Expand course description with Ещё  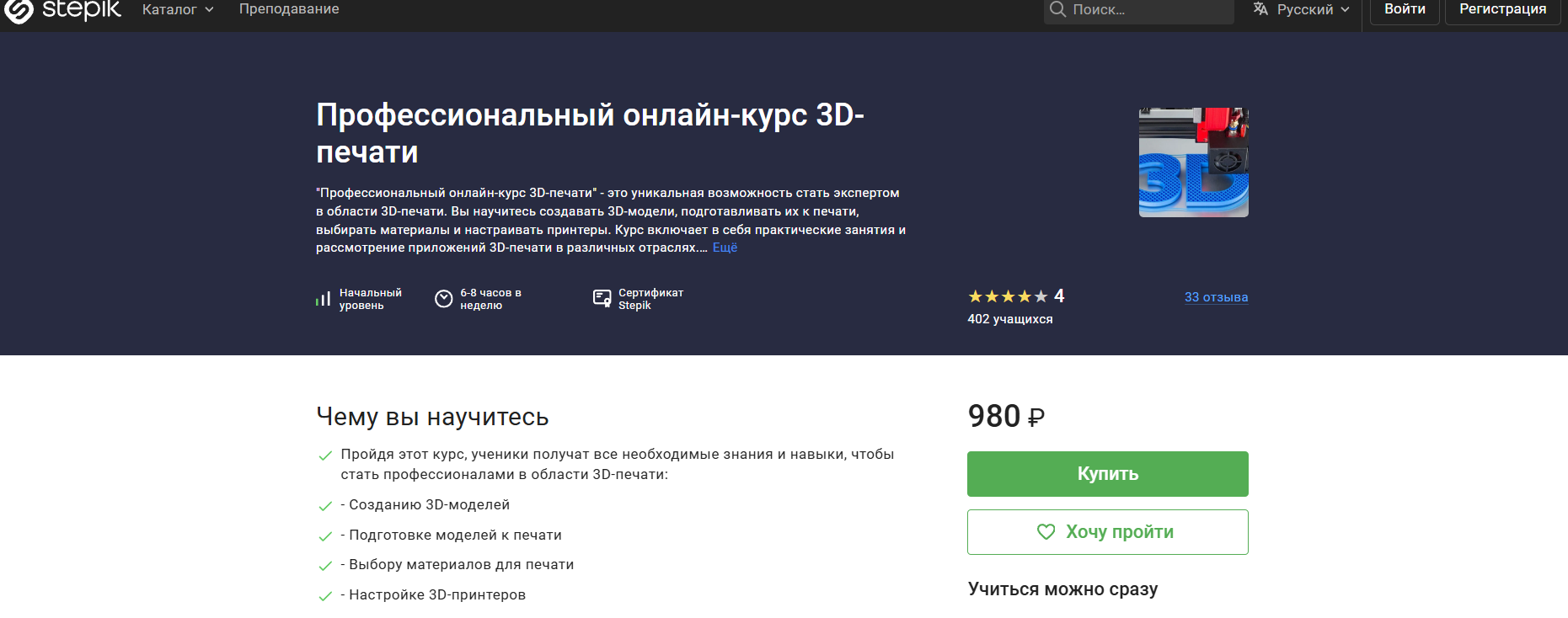(725, 248)
